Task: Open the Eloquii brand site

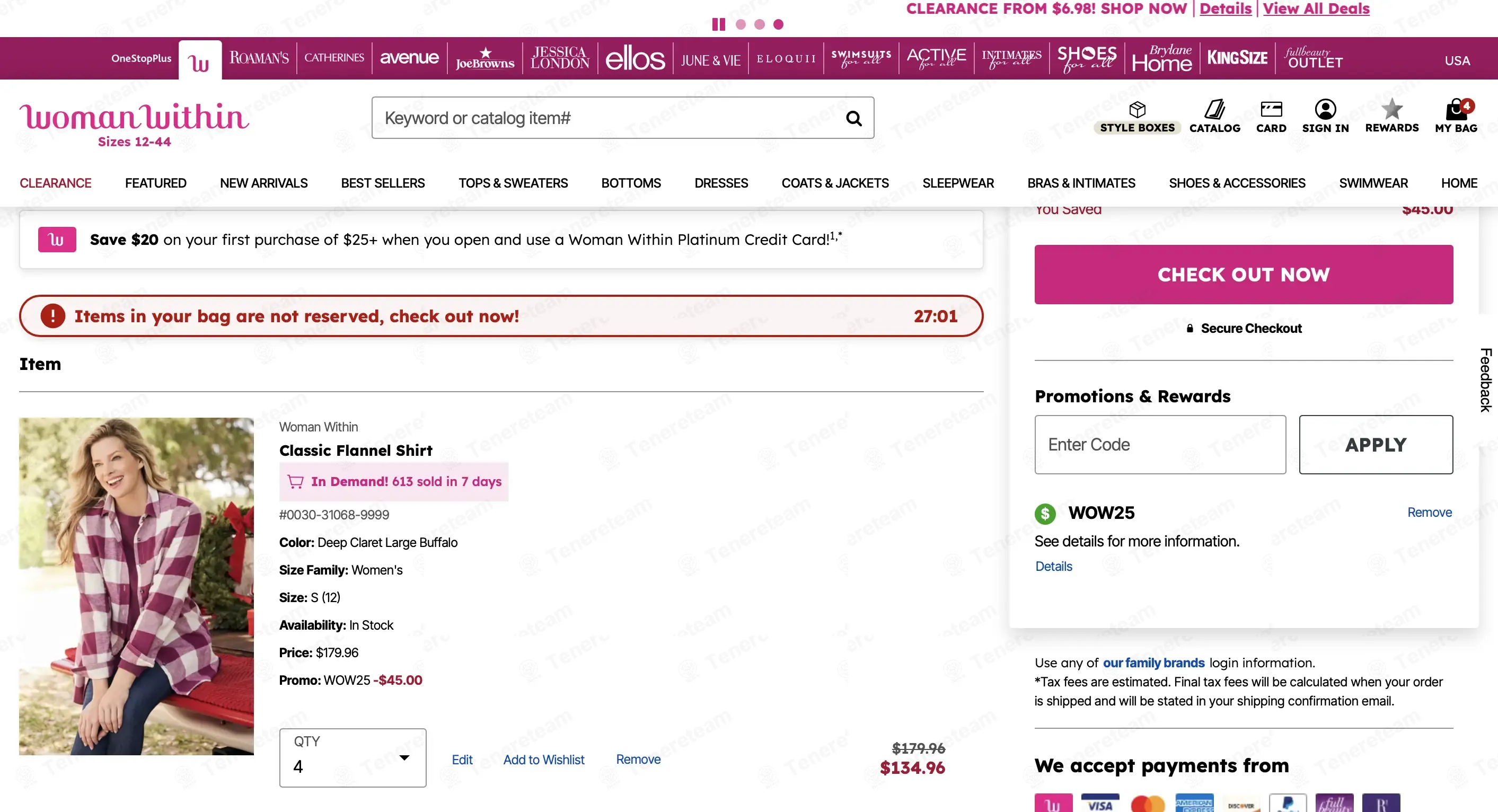Action: tap(786, 58)
